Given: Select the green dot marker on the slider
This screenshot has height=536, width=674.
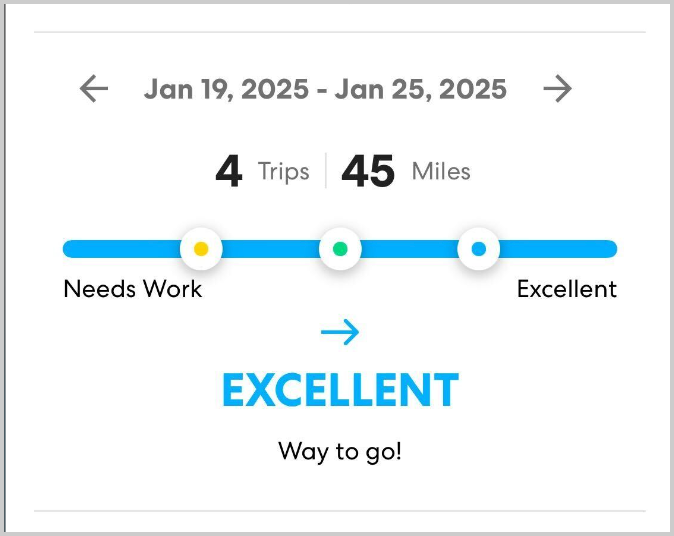Looking at the screenshot, I should 340,249.
